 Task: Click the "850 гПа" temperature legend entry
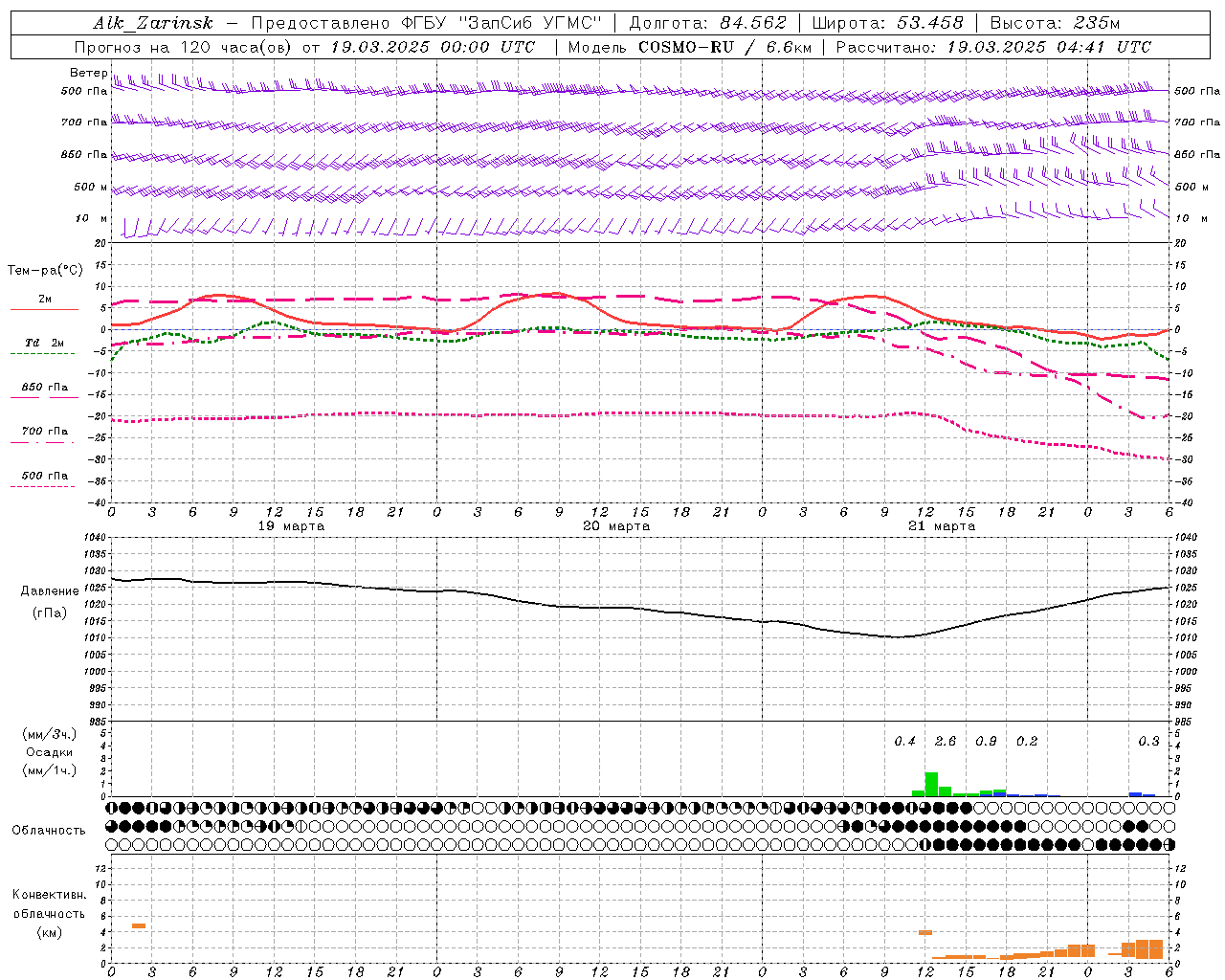45,388
